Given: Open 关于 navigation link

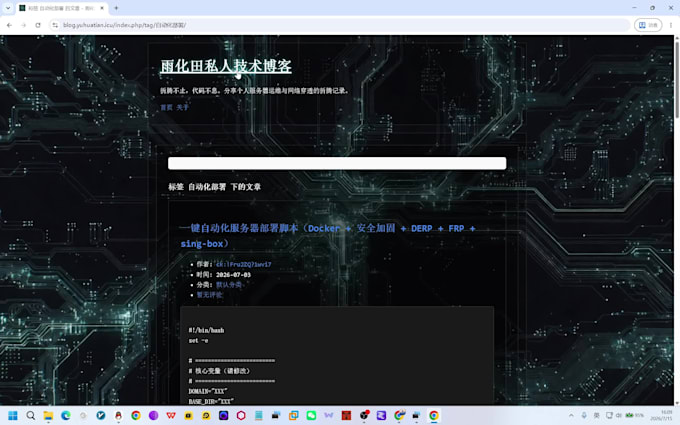Looking at the screenshot, I should 182,107.
